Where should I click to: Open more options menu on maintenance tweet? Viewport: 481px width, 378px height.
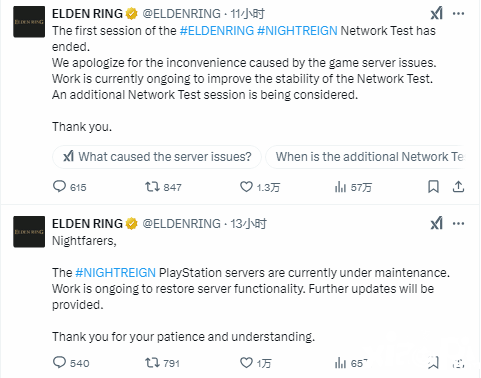(x=458, y=223)
